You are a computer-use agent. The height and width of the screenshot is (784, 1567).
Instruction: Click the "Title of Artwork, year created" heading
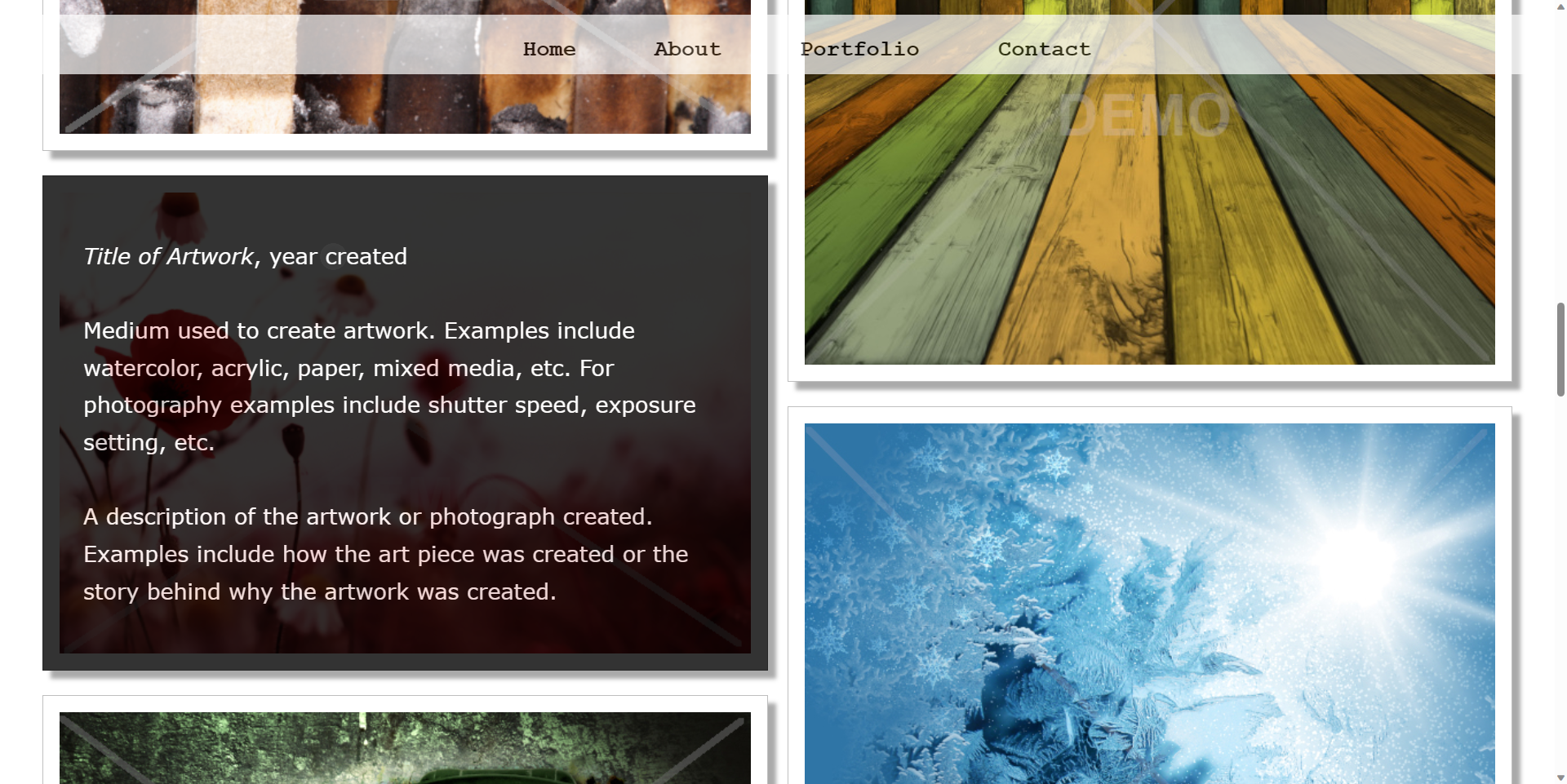coord(245,256)
